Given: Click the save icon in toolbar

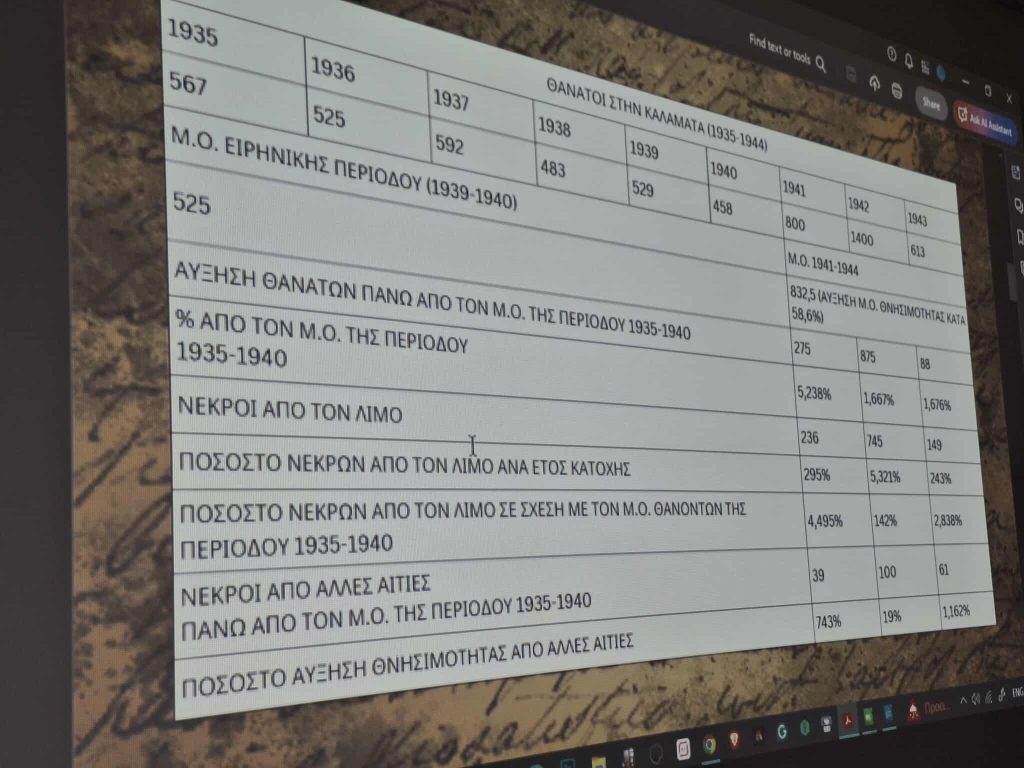Looking at the screenshot, I should pyautogui.click(x=850, y=76).
